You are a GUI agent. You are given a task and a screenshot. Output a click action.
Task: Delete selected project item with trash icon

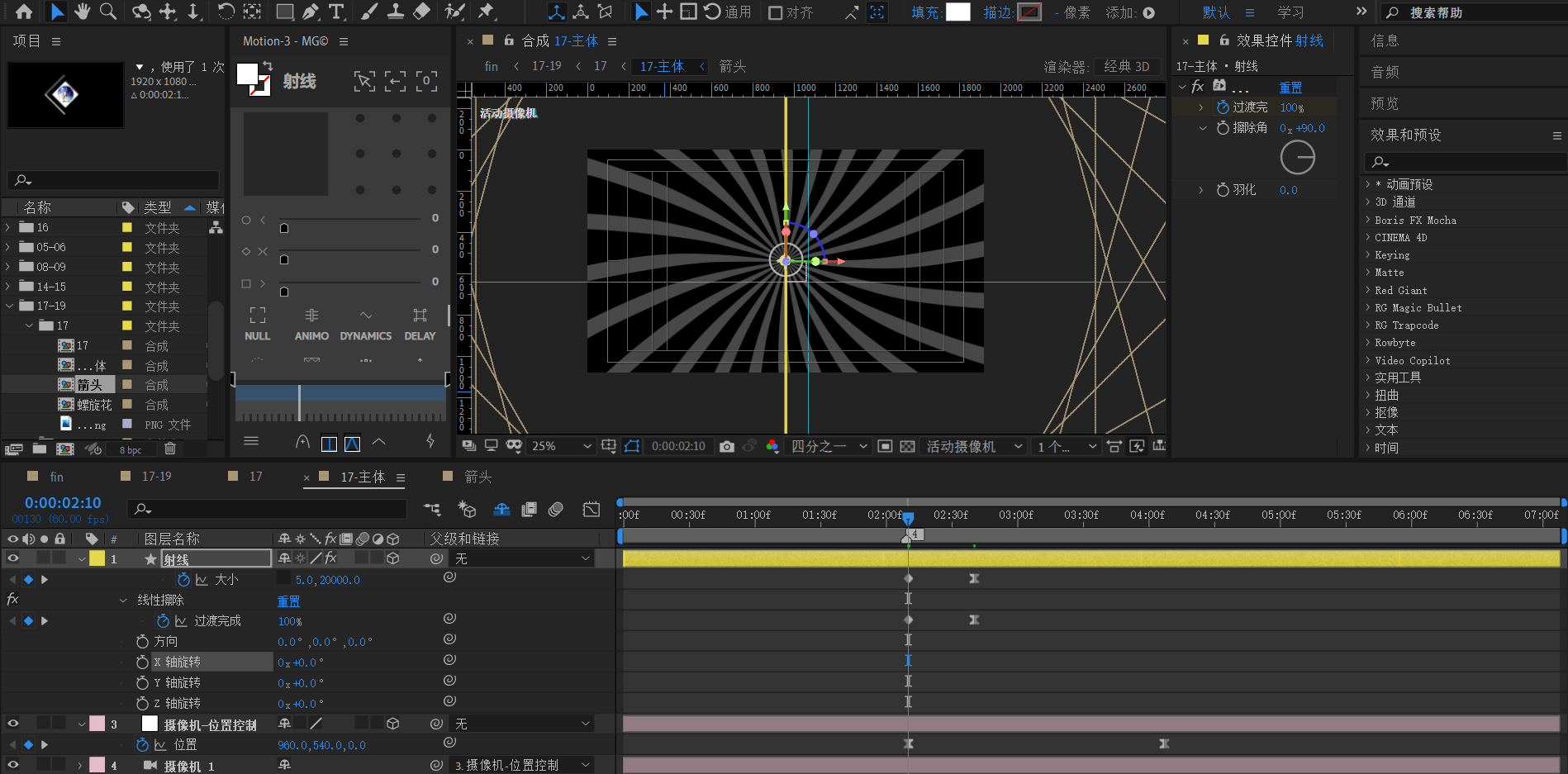coord(170,449)
